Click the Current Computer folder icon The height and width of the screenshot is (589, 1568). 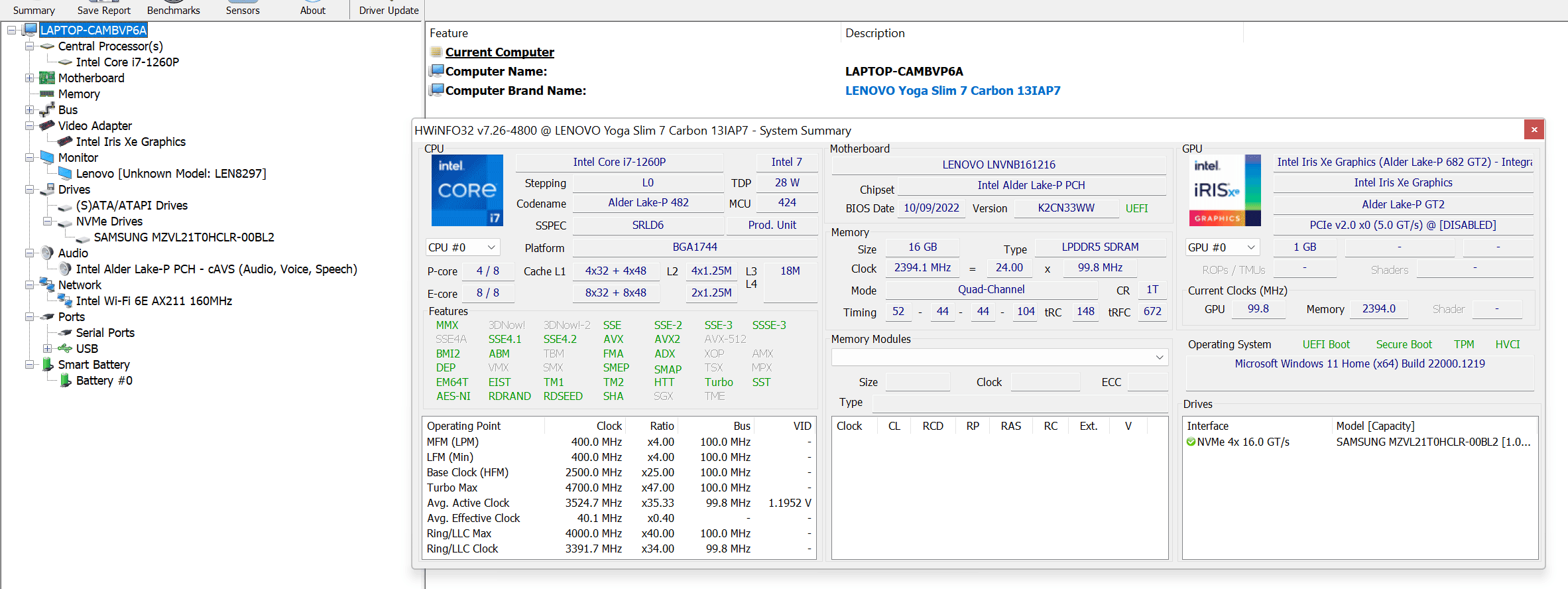[x=436, y=52]
